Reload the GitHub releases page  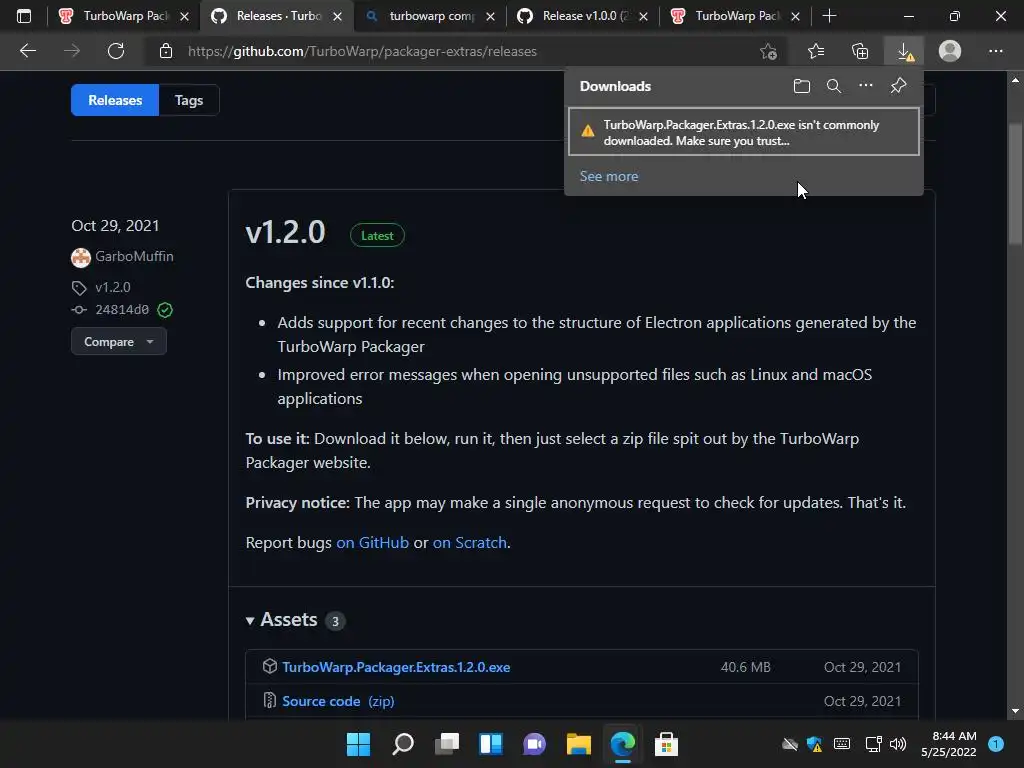(x=116, y=51)
